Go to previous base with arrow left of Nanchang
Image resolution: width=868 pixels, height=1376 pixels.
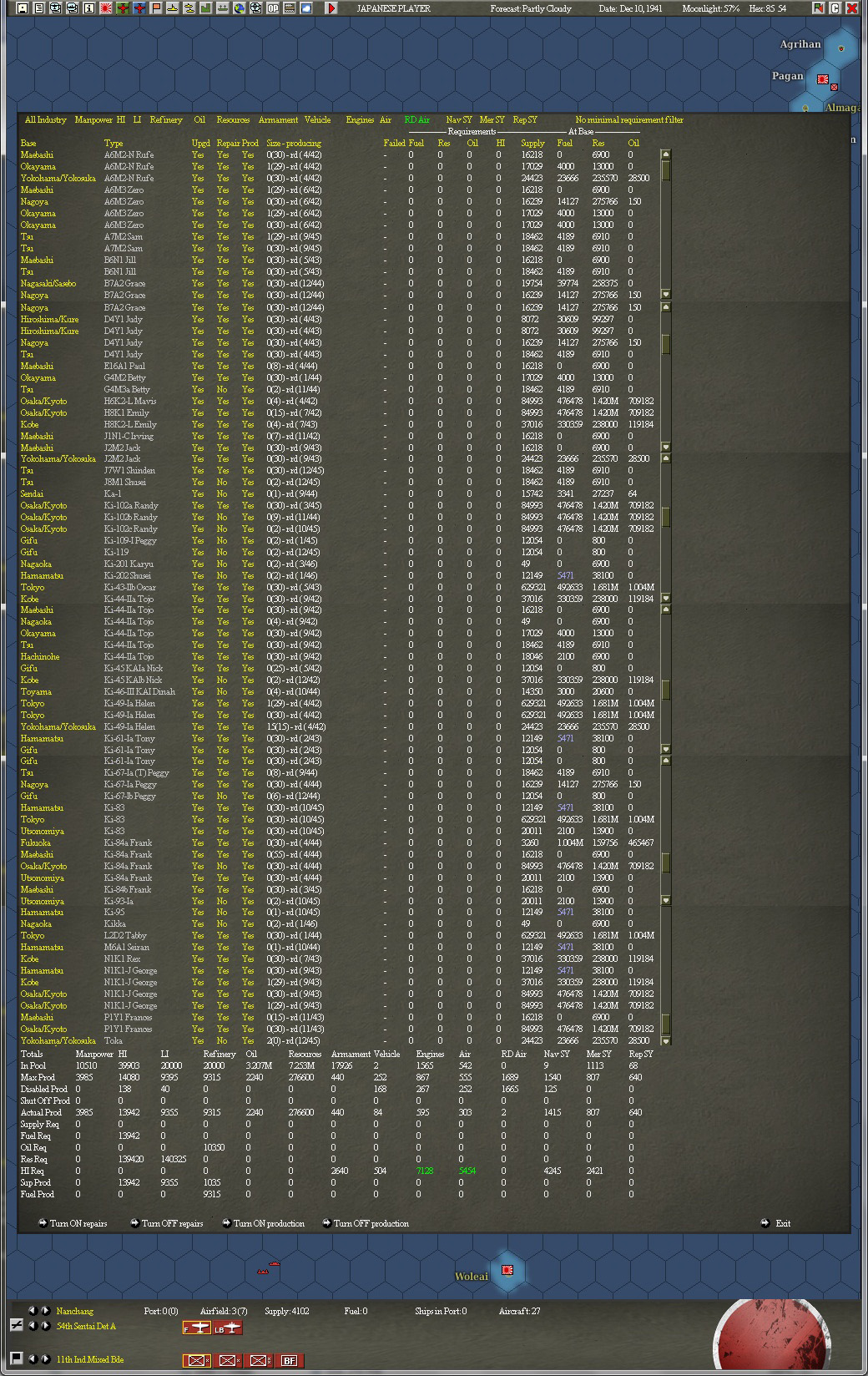33,1311
